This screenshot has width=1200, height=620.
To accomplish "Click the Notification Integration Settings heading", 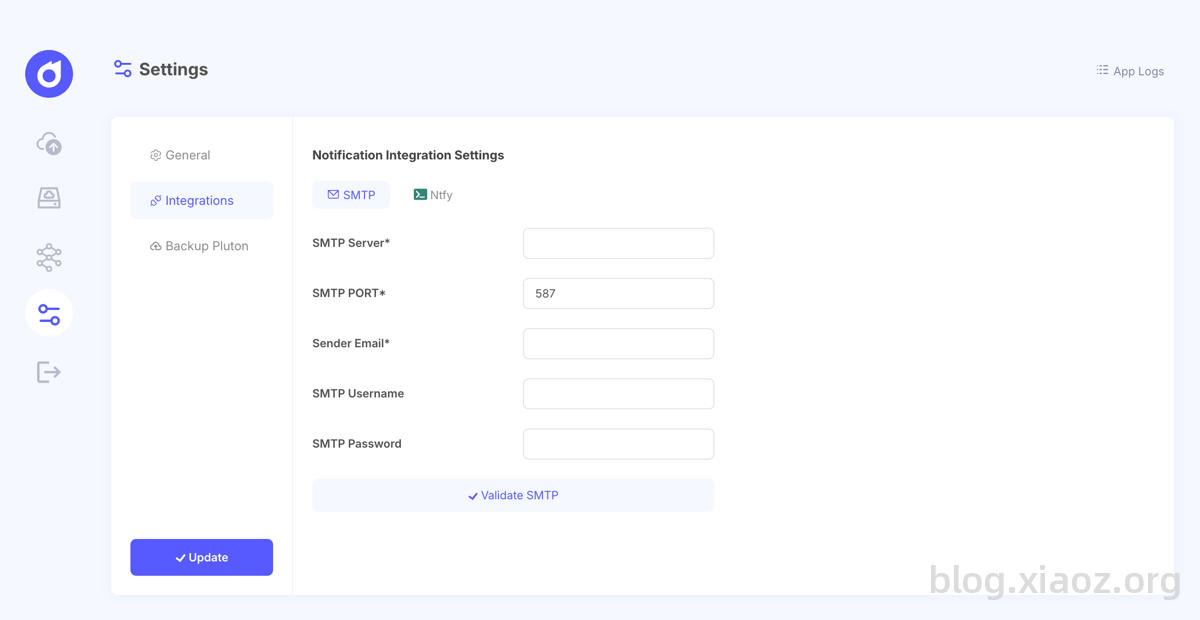I will pos(408,155).
